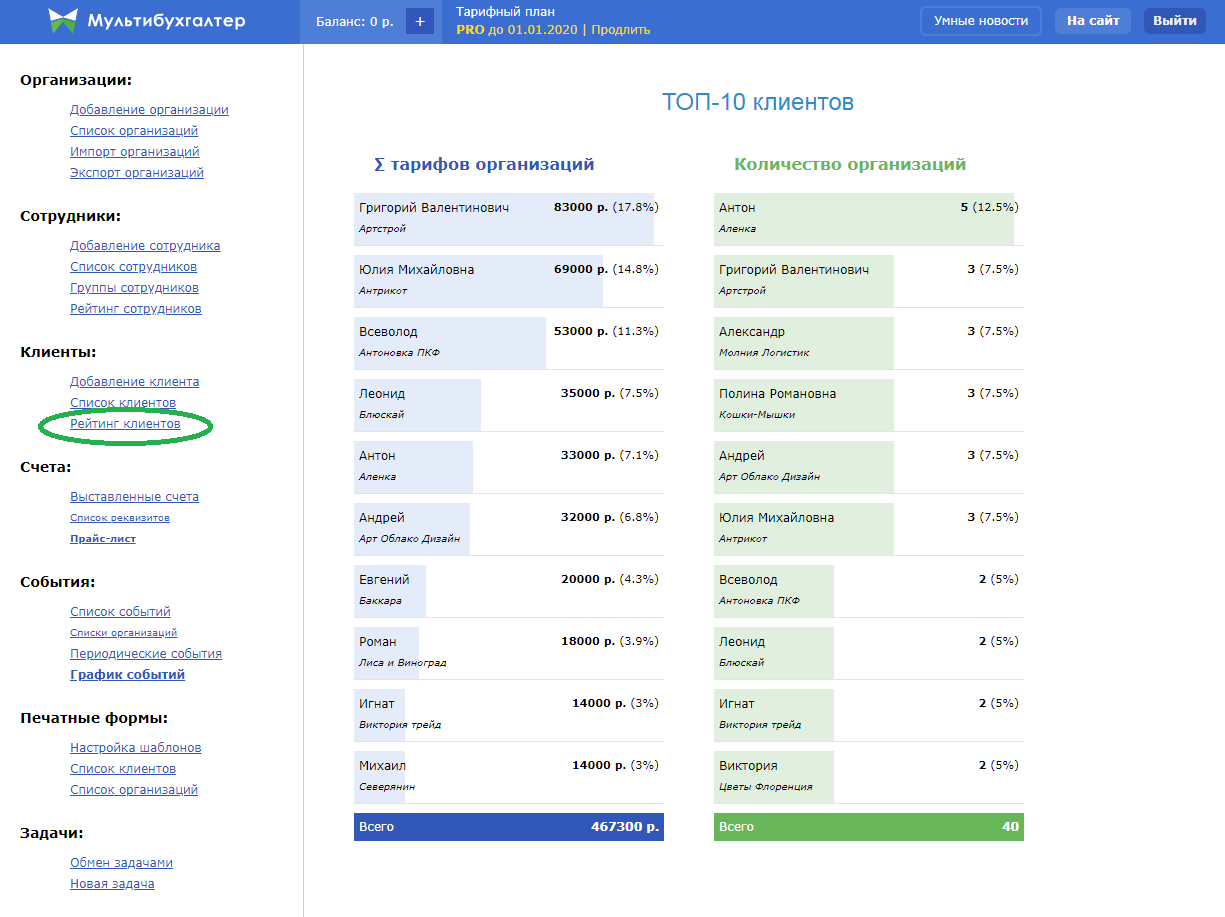Click the Мультибухгалтер logo icon
1225x917 pixels.
click(63, 21)
